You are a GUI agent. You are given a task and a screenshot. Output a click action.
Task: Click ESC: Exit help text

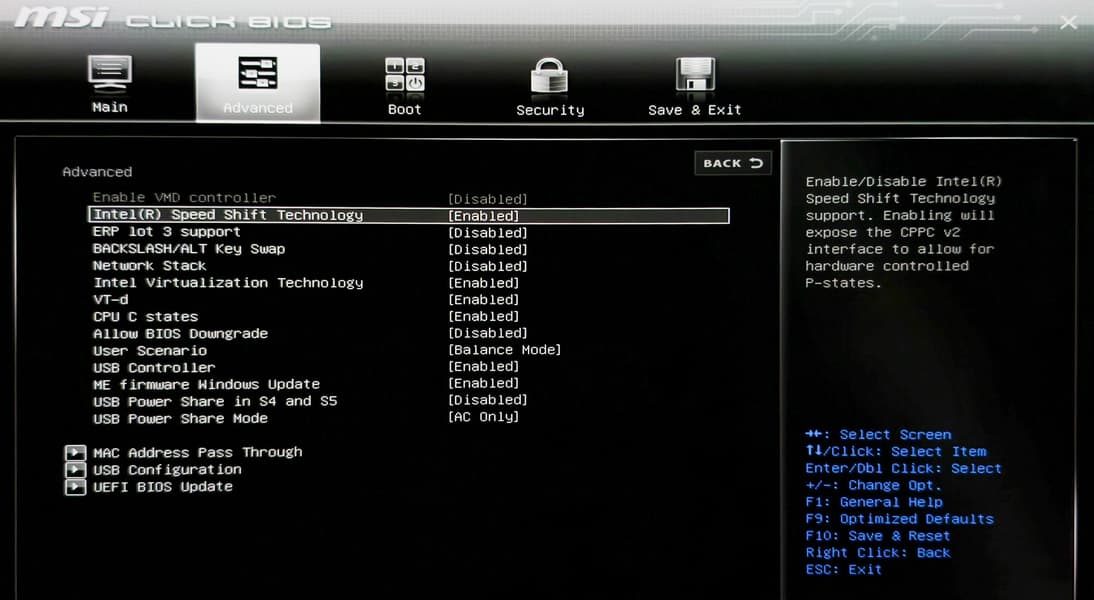(844, 569)
